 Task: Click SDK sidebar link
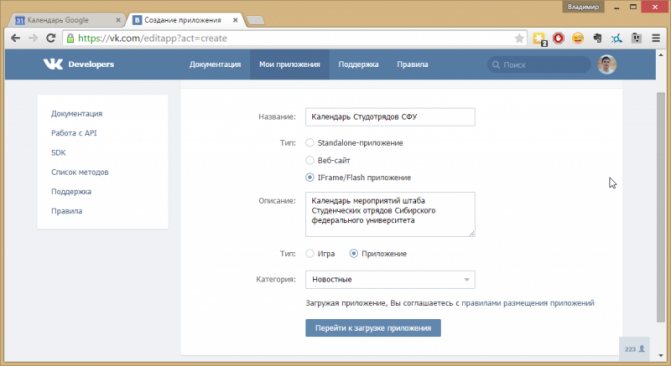point(58,152)
